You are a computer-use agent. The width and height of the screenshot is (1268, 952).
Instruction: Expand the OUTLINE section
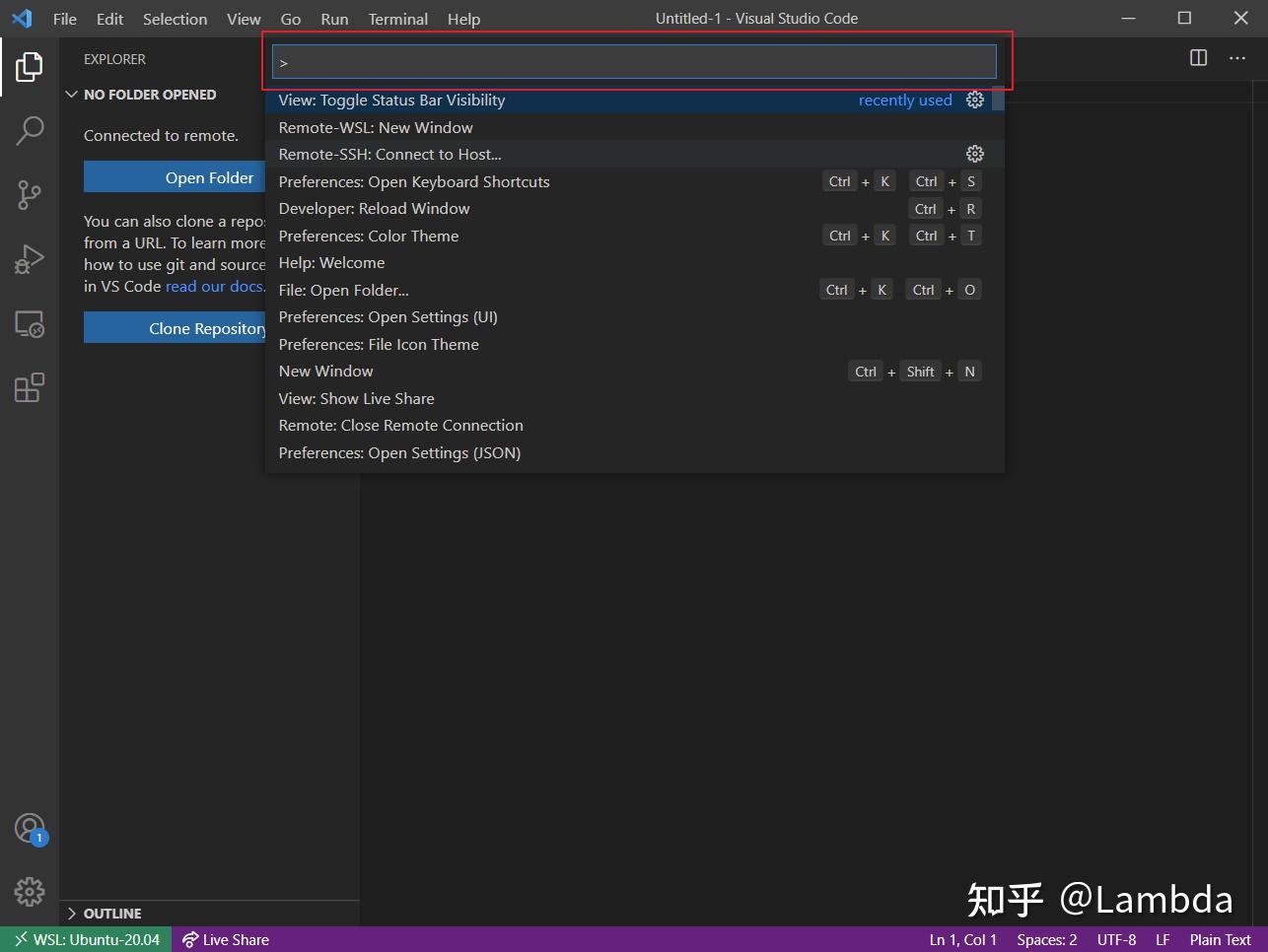coord(70,913)
